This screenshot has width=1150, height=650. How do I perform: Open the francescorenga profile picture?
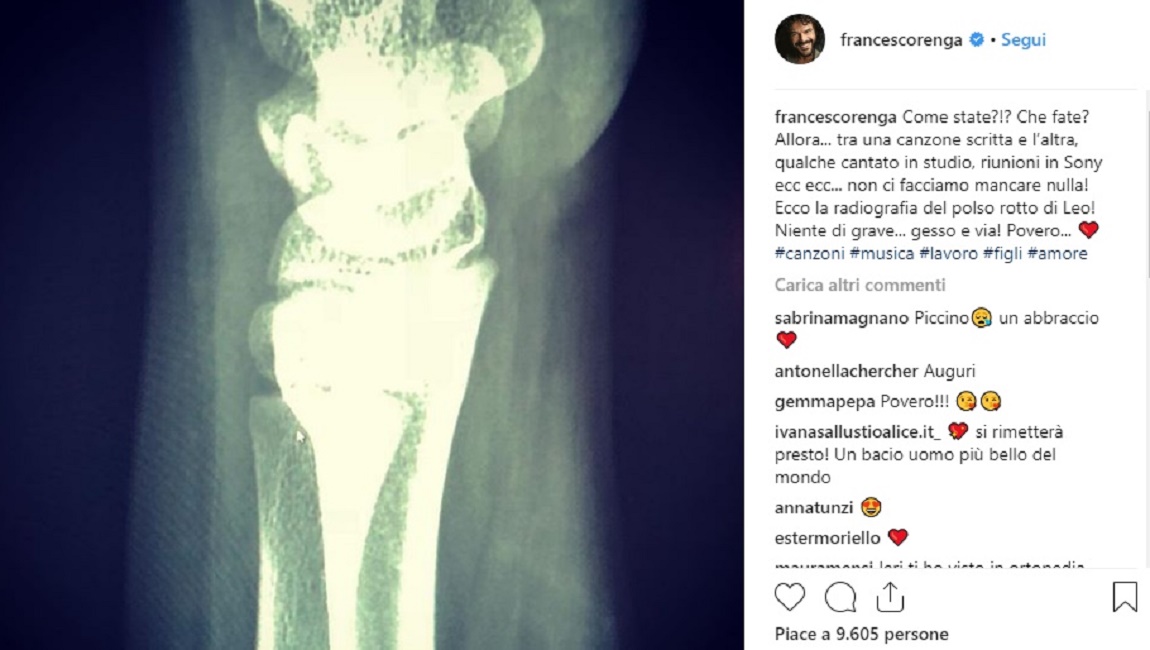pos(799,40)
